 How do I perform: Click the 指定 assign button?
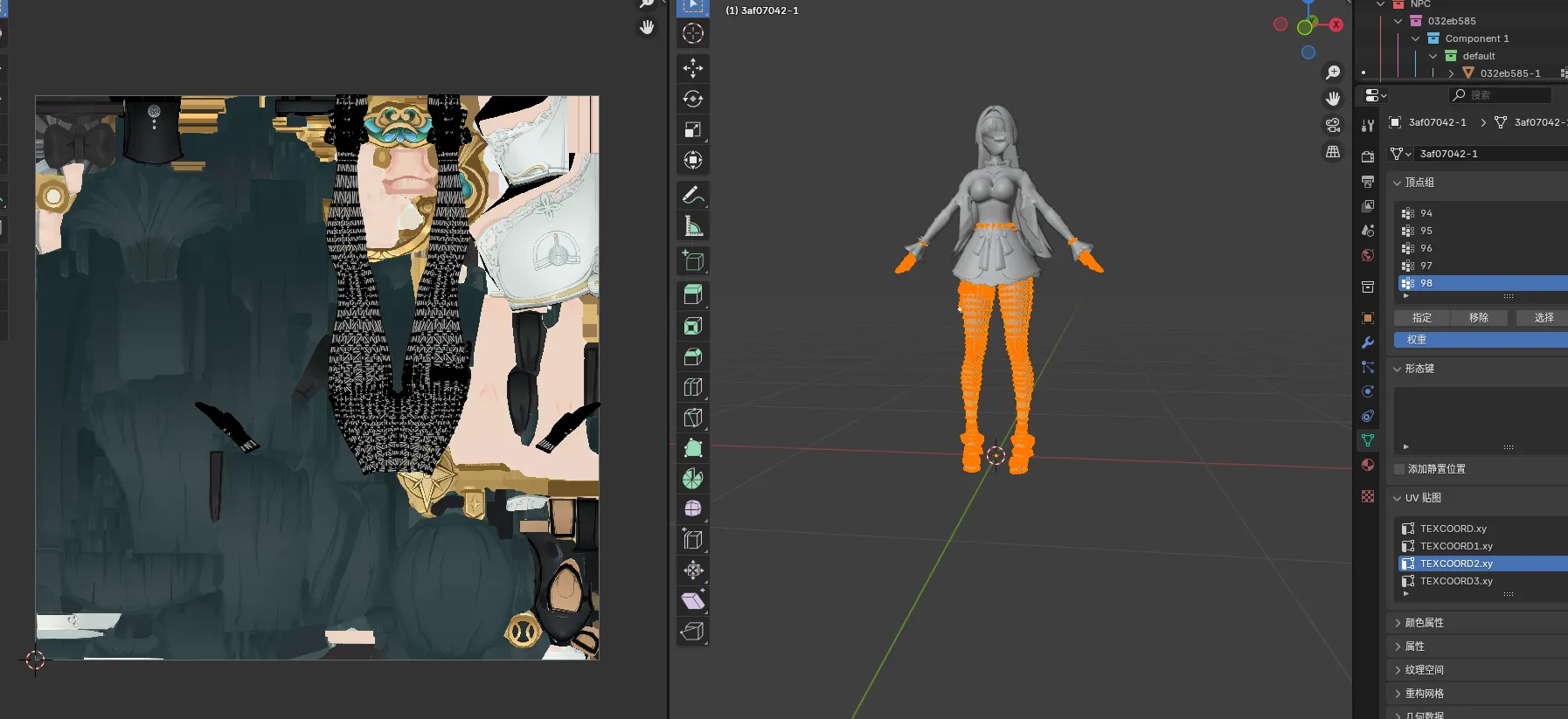click(x=1422, y=318)
